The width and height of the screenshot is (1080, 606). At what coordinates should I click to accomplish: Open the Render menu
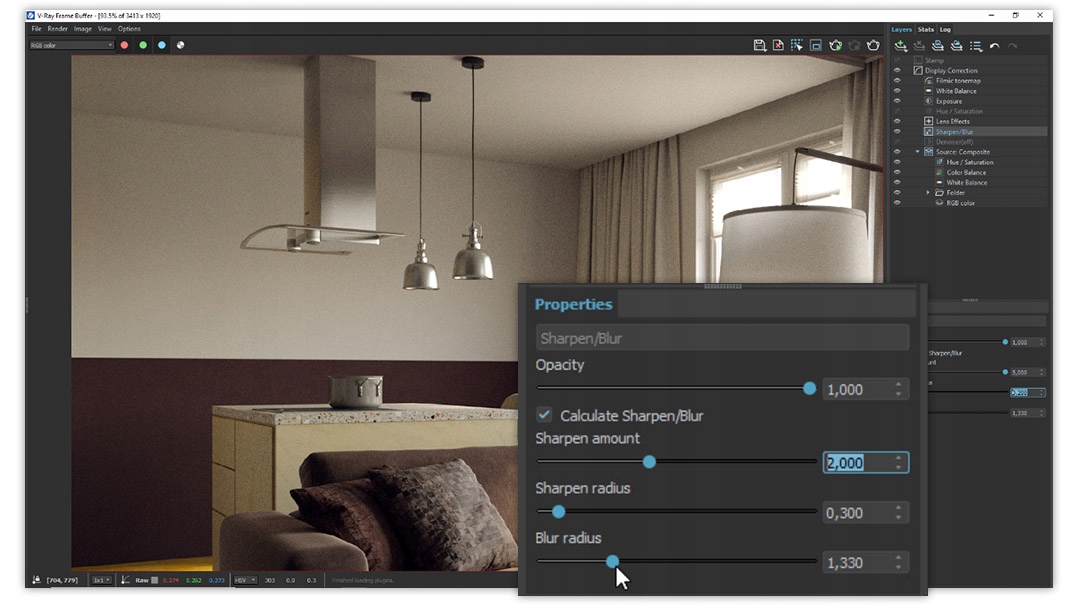(58, 29)
